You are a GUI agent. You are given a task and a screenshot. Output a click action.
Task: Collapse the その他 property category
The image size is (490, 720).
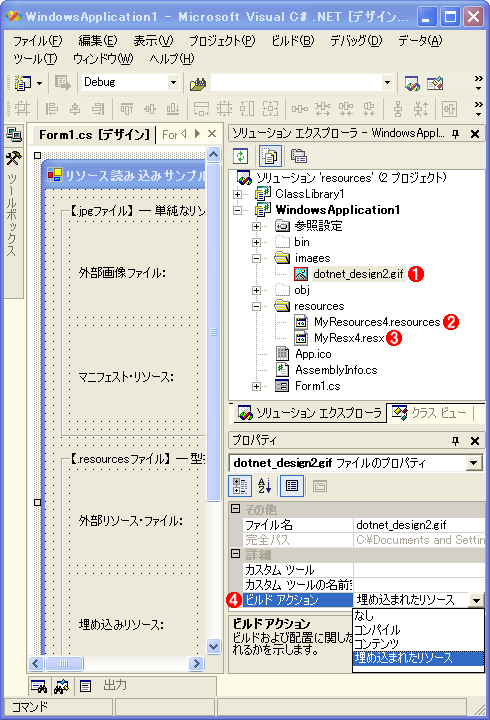tap(235, 508)
